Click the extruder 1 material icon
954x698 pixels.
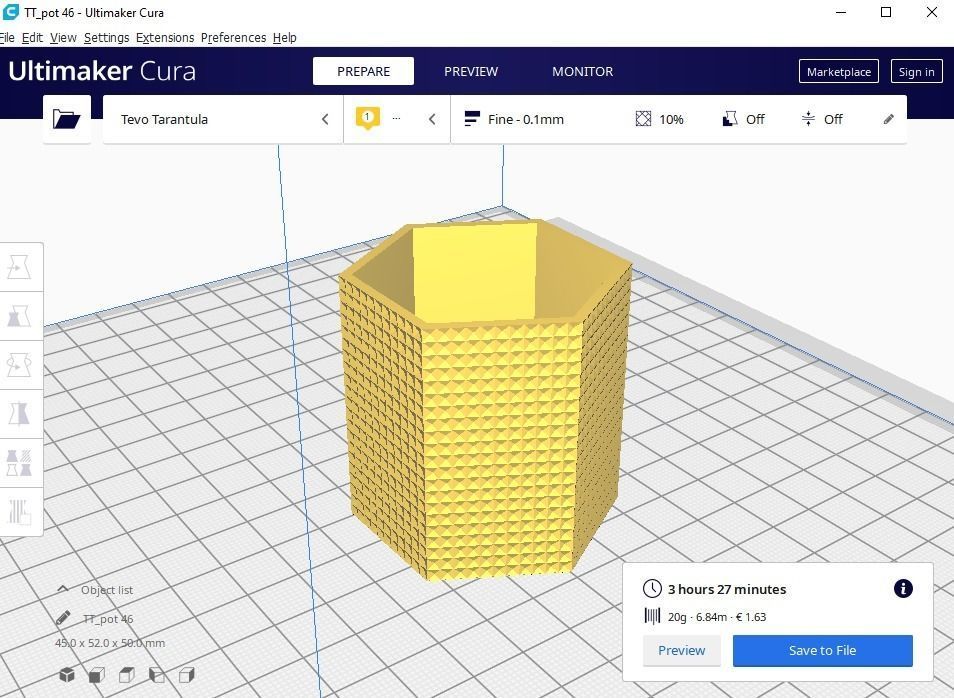click(x=367, y=117)
